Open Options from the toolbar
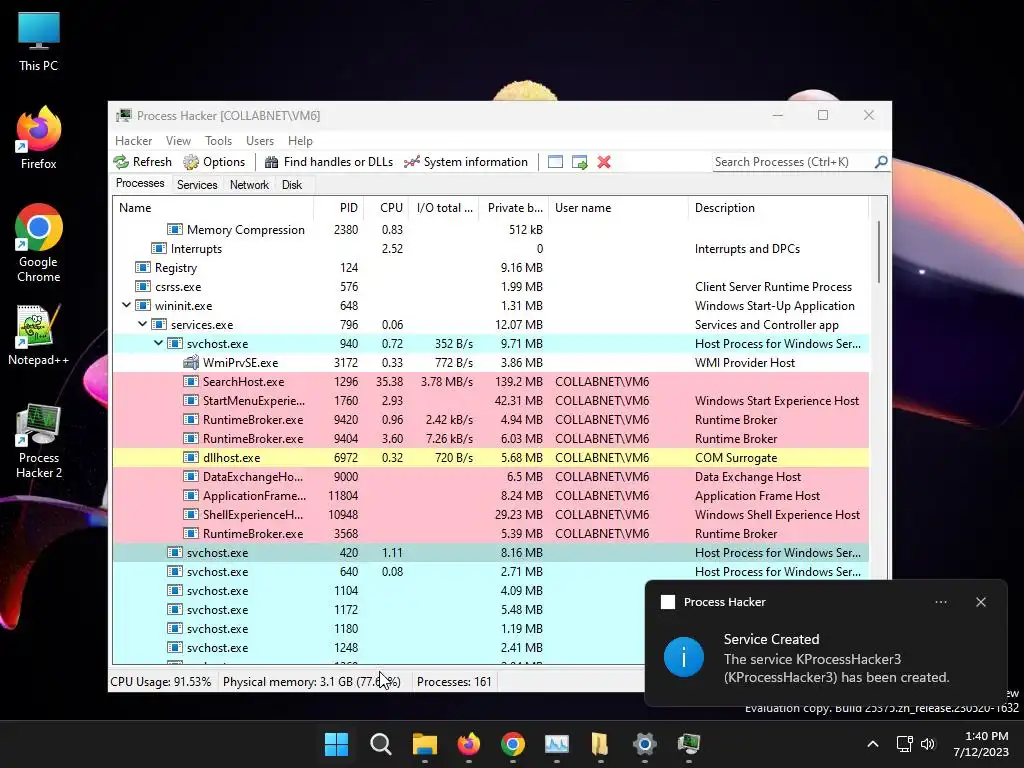The image size is (1024, 768). pos(214,162)
